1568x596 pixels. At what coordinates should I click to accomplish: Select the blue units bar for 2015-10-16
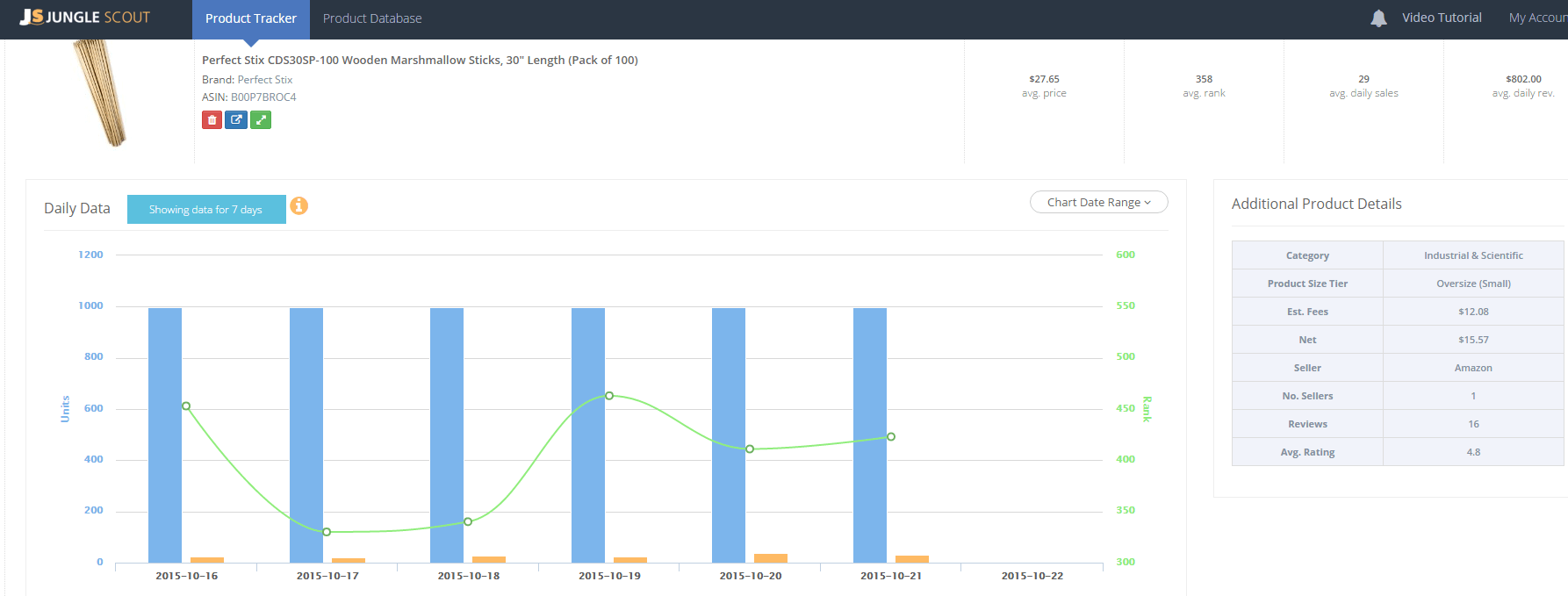pyautogui.click(x=165, y=435)
